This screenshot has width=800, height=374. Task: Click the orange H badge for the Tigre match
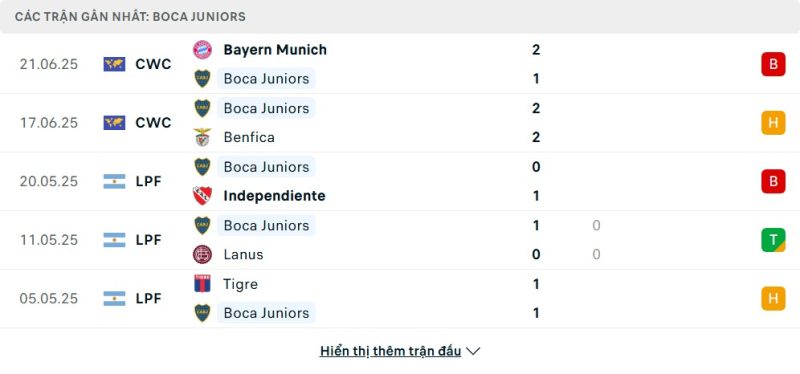[773, 298]
